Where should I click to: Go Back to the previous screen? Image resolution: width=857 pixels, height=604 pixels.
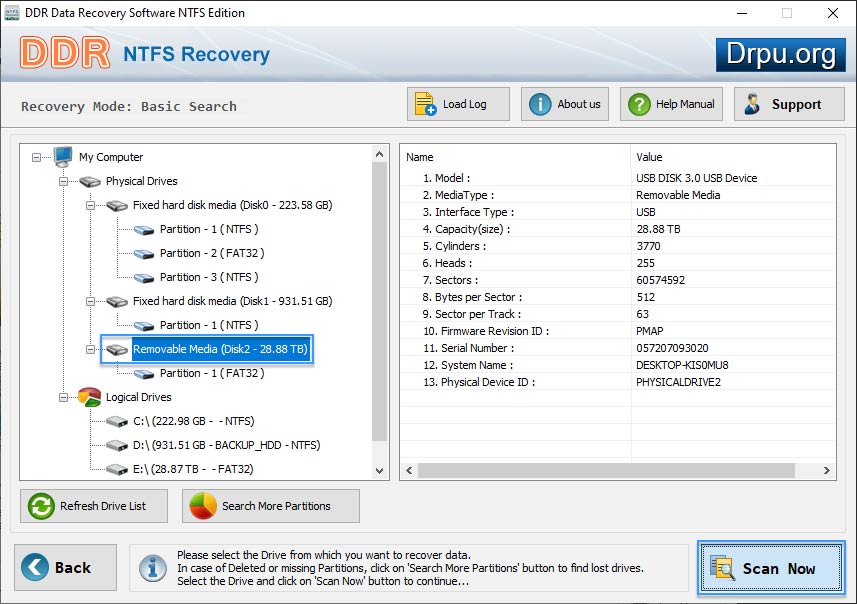(66, 567)
